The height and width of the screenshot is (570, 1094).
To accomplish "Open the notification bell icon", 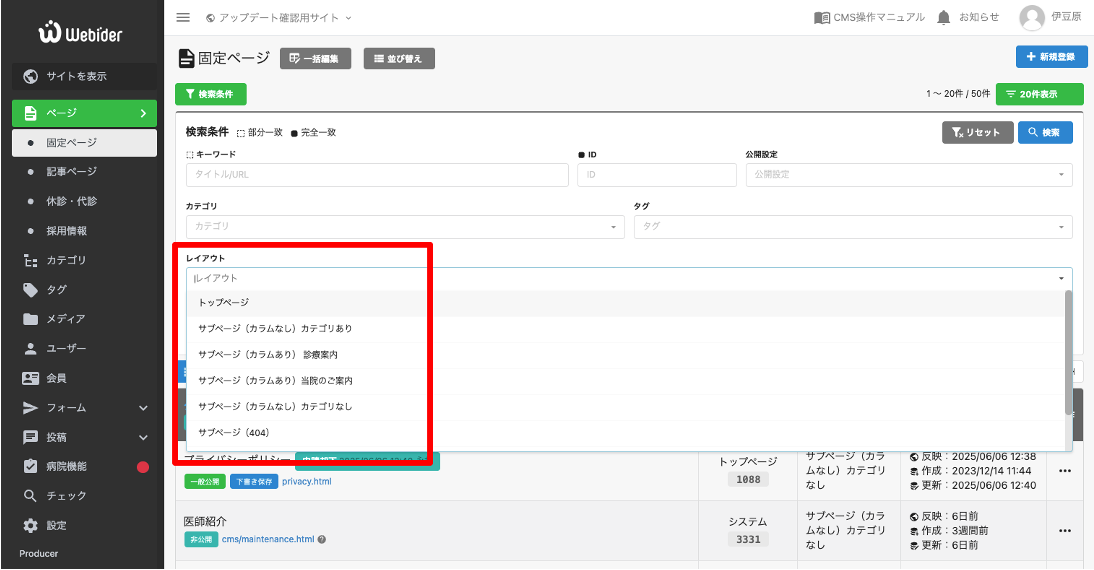I will pos(944,18).
